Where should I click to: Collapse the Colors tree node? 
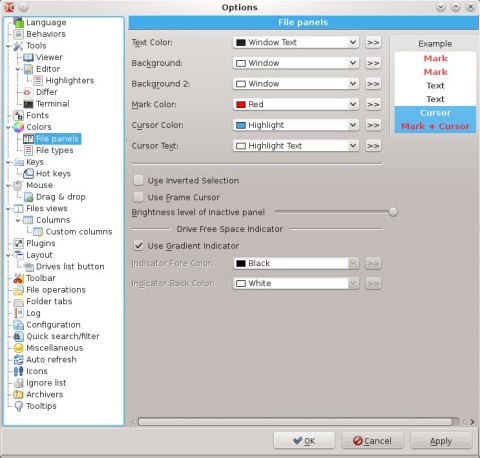point(8,127)
